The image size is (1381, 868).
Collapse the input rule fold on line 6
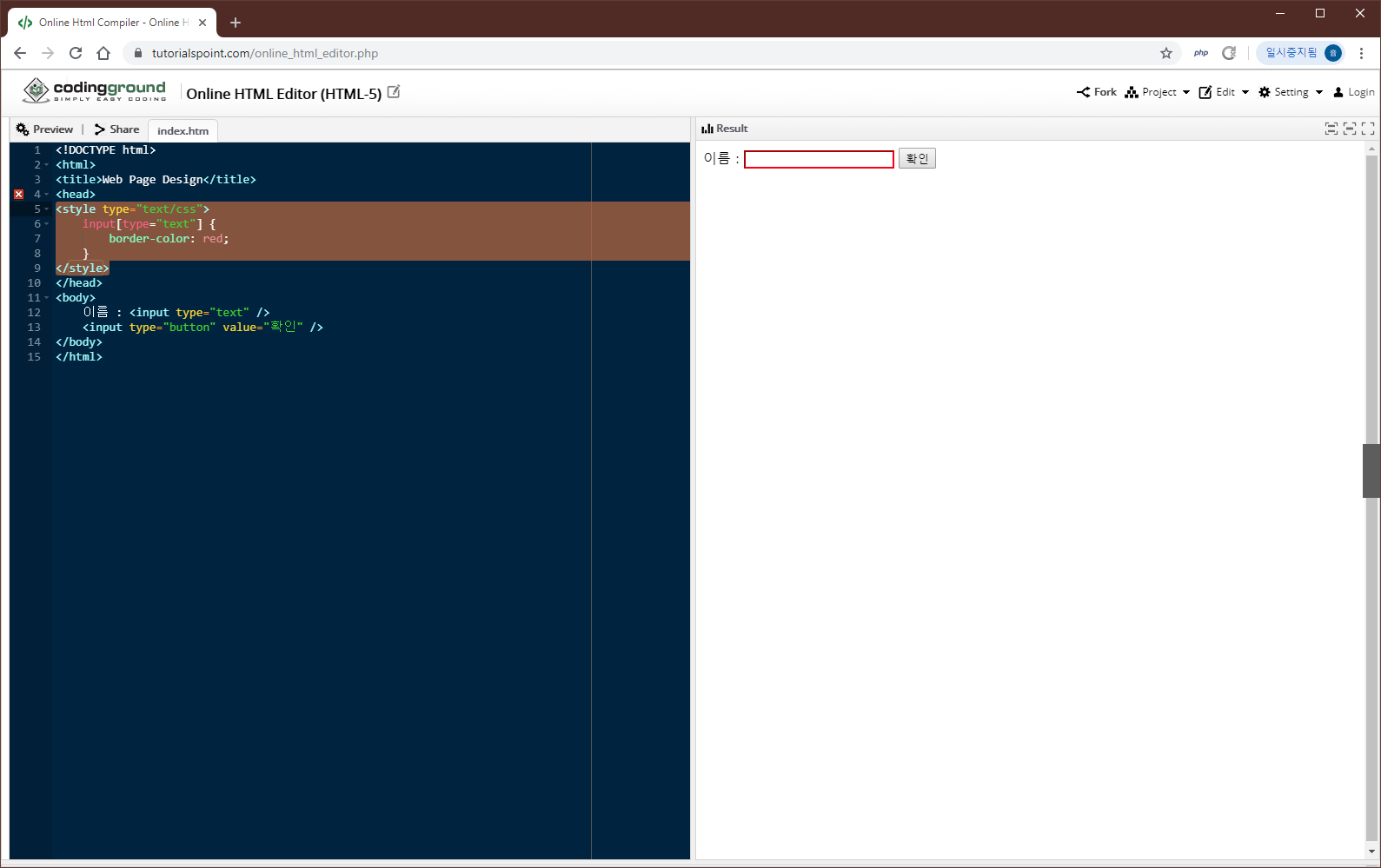pyautogui.click(x=47, y=224)
